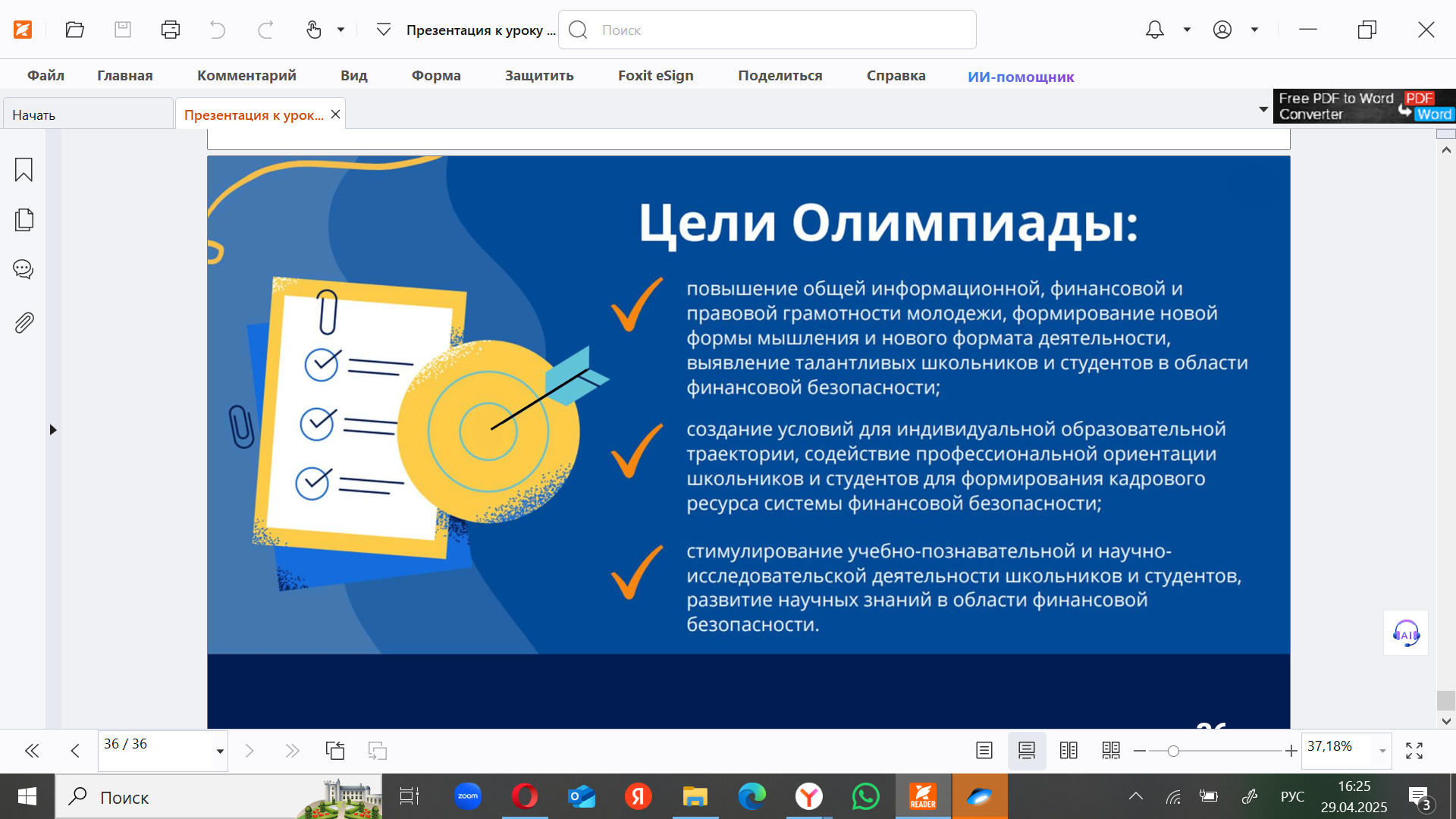Go to the next page
This screenshot has width=1456, height=819.
(x=249, y=751)
